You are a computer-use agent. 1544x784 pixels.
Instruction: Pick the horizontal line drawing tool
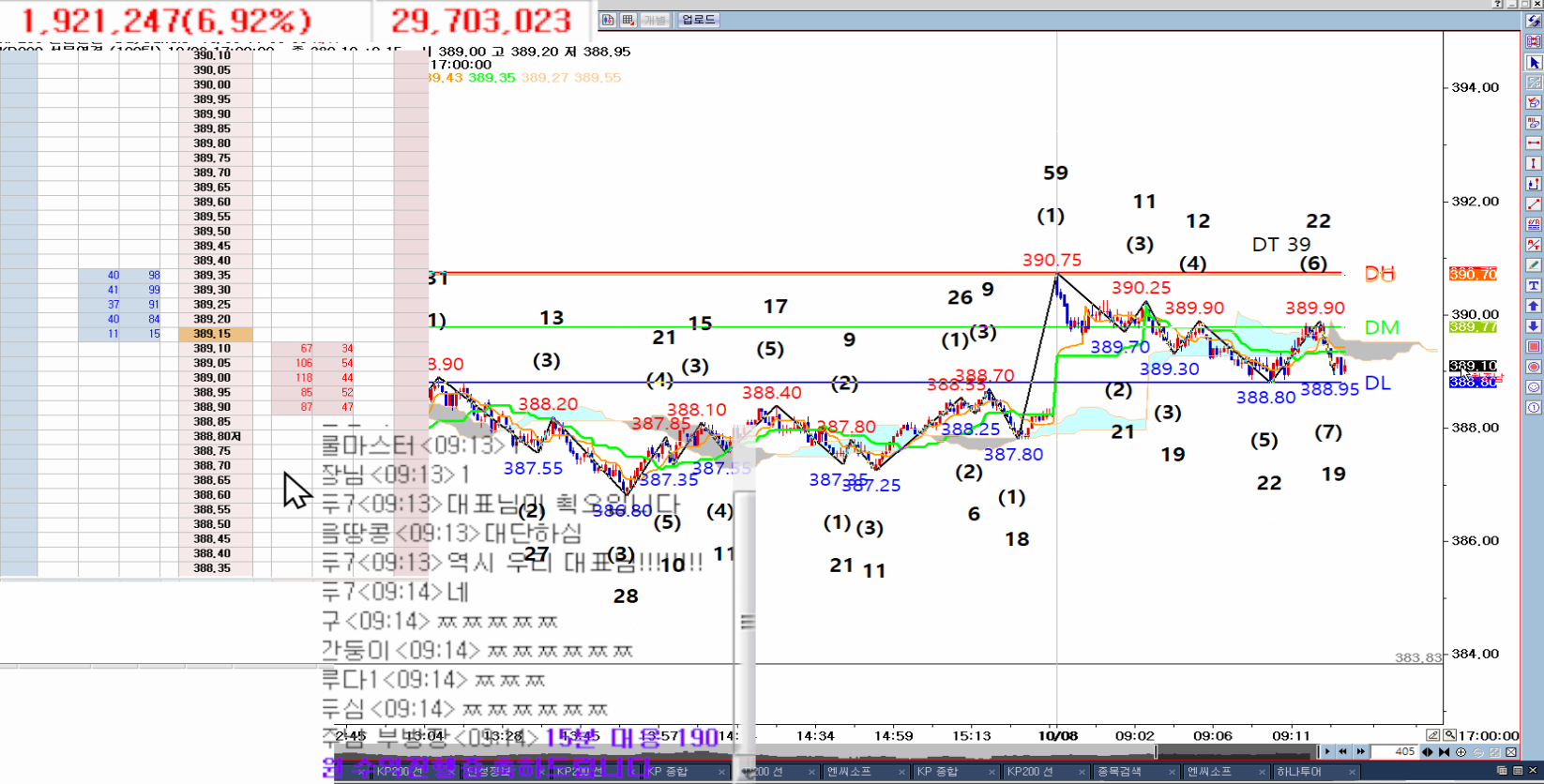click(x=1534, y=143)
